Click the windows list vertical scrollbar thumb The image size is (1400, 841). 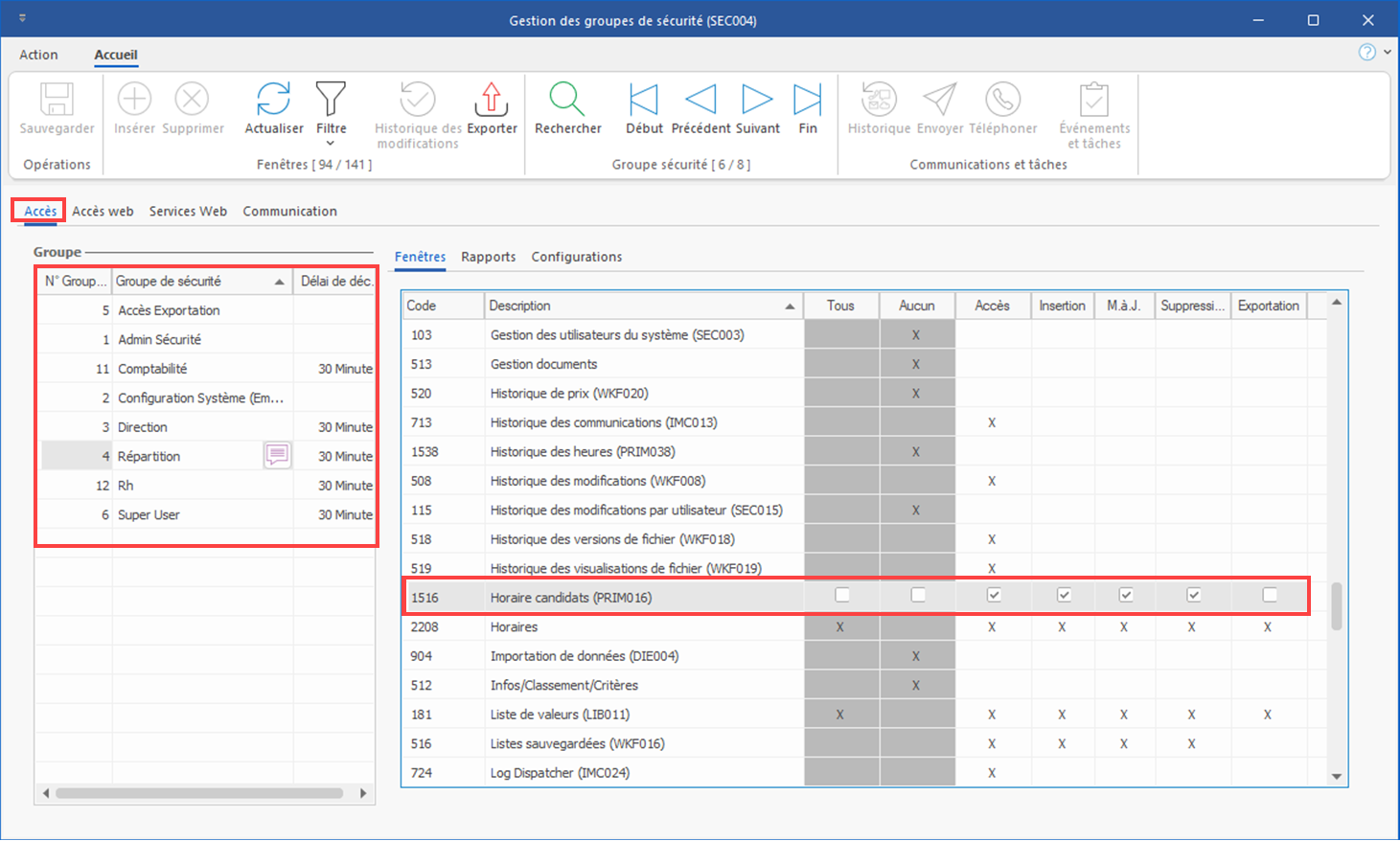click(1336, 605)
